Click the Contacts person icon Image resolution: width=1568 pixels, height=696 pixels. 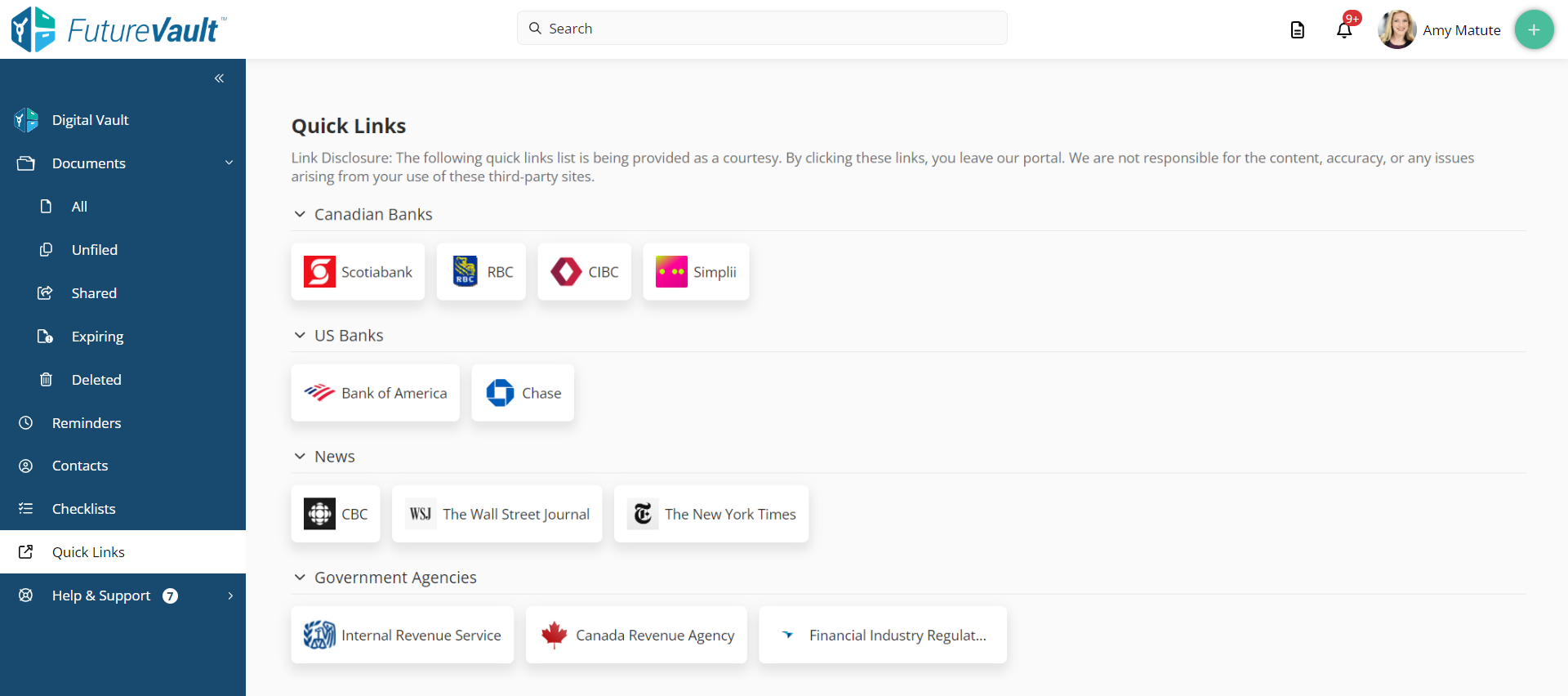click(26, 466)
